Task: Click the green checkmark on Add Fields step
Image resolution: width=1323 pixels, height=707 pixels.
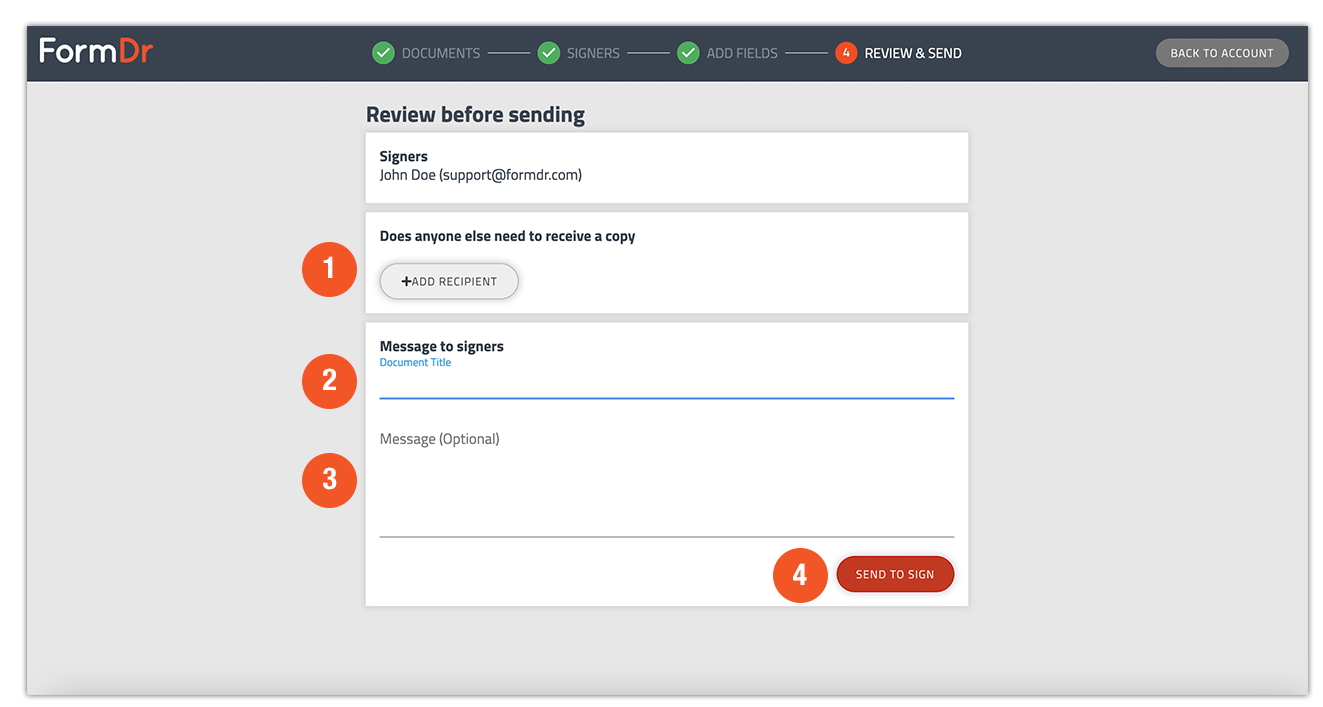Action: (x=688, y=53)
